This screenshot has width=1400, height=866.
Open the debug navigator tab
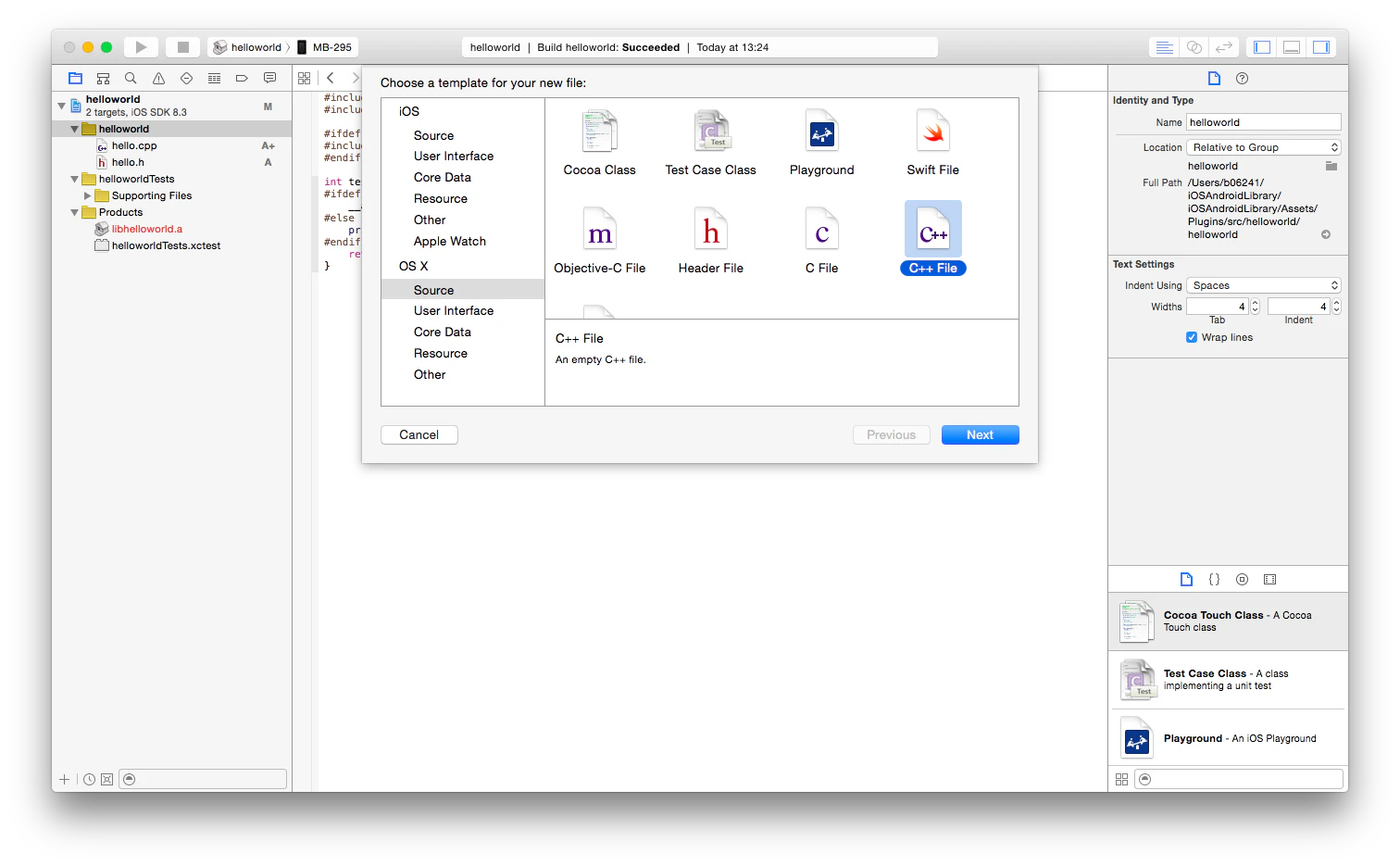[214, 78]
